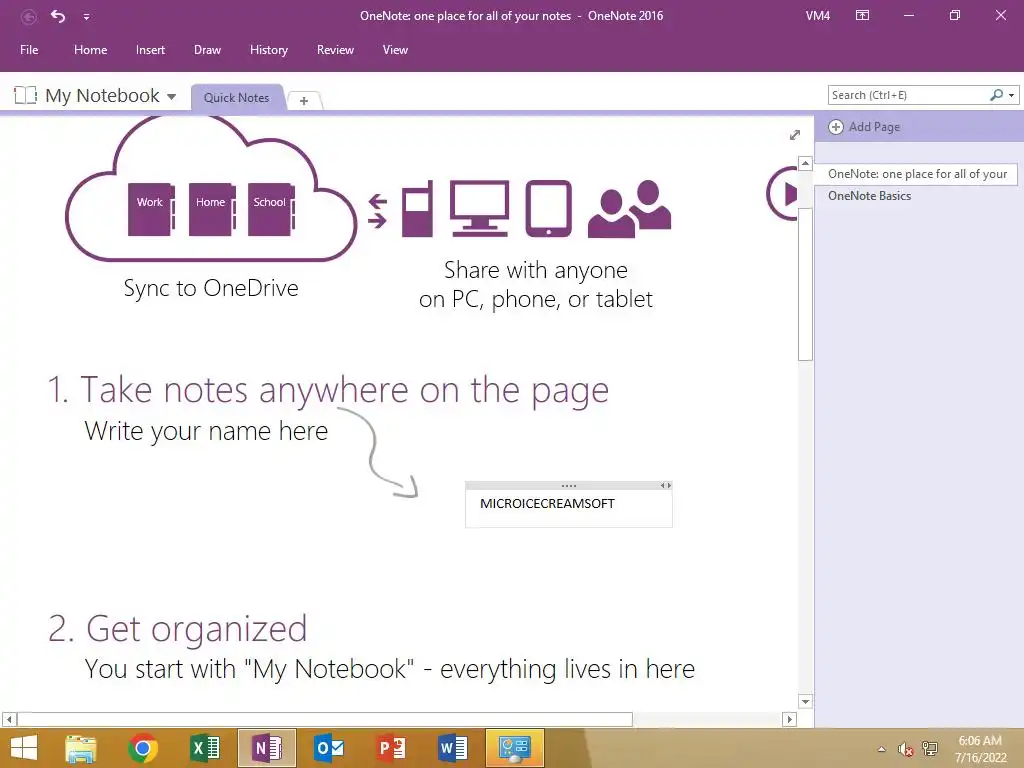Undo the last action
1024x768 pixels.
(58, 16)
